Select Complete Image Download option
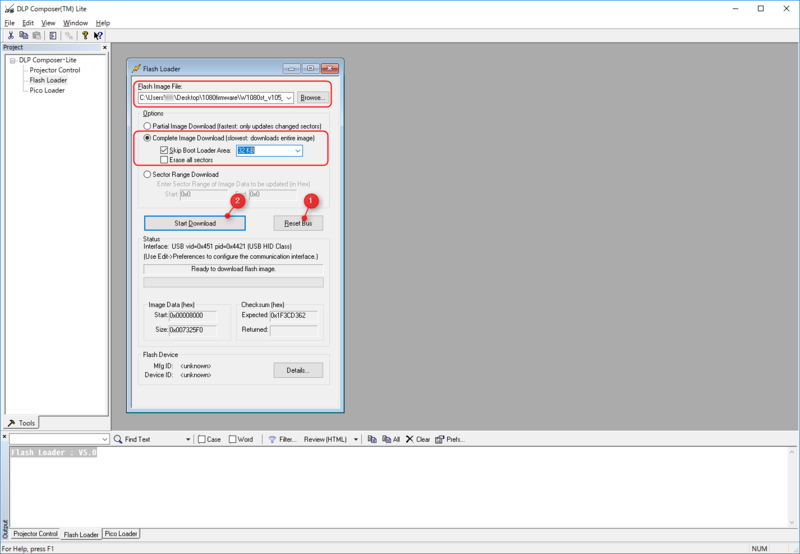This screenshot has width=800, height=554. [147, 138]
